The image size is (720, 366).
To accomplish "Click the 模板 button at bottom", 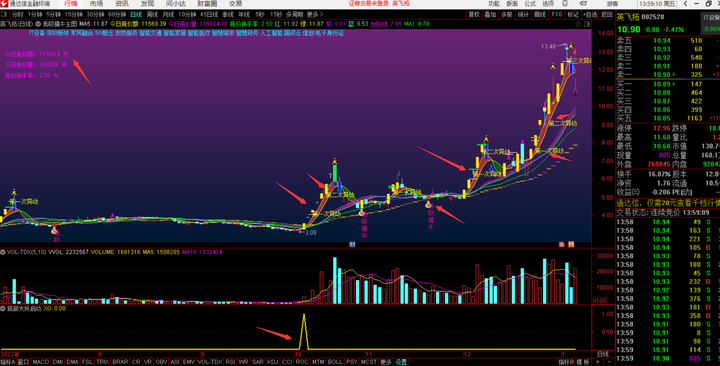I will click(x=583, y=362).
